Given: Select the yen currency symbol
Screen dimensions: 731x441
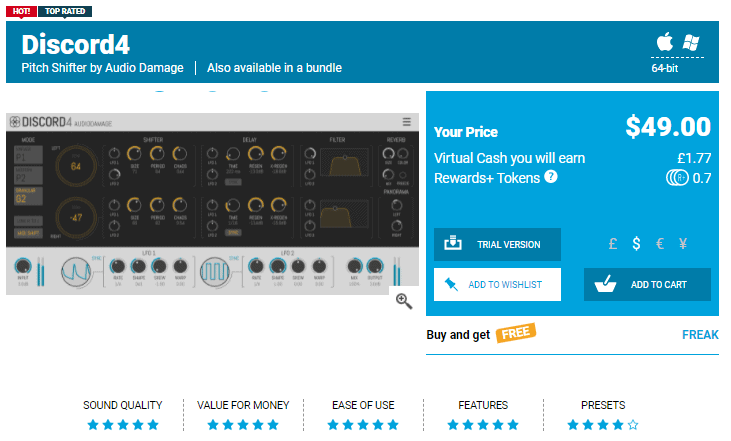Looking at the screenshot, I should (x=683, y=243).
